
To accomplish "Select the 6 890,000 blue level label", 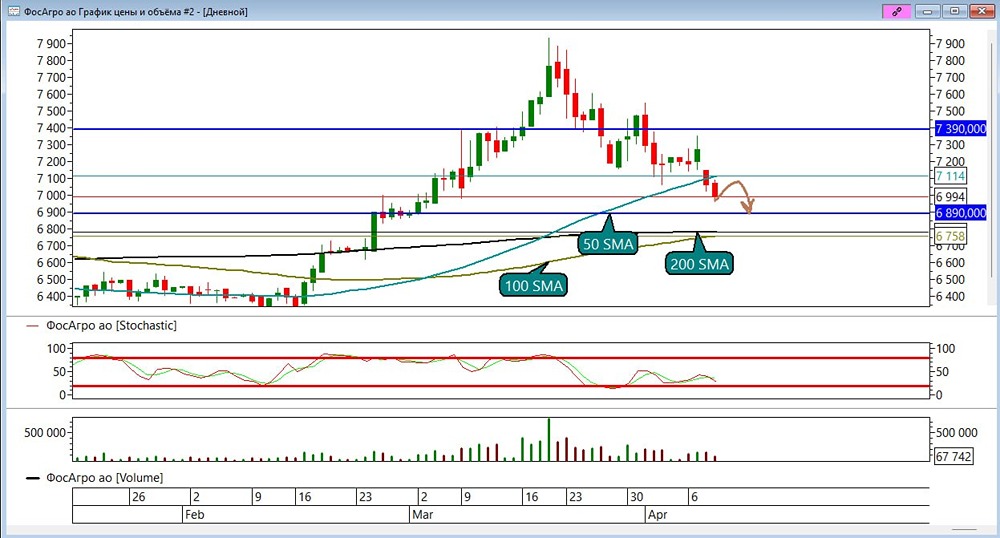I will (960, 213).
